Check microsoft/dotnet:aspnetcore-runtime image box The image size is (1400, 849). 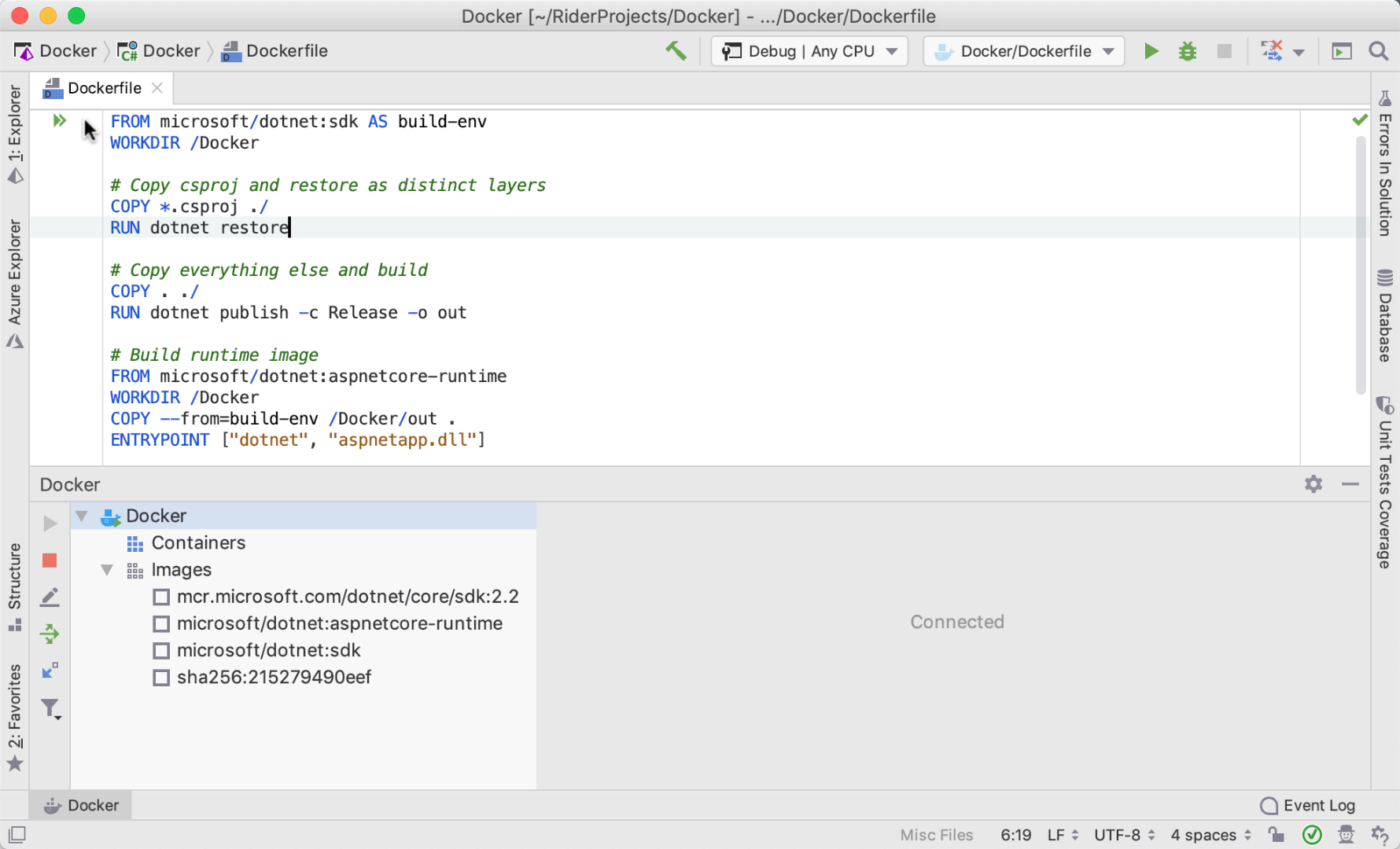pyautogui.click(x=161, y=624)
